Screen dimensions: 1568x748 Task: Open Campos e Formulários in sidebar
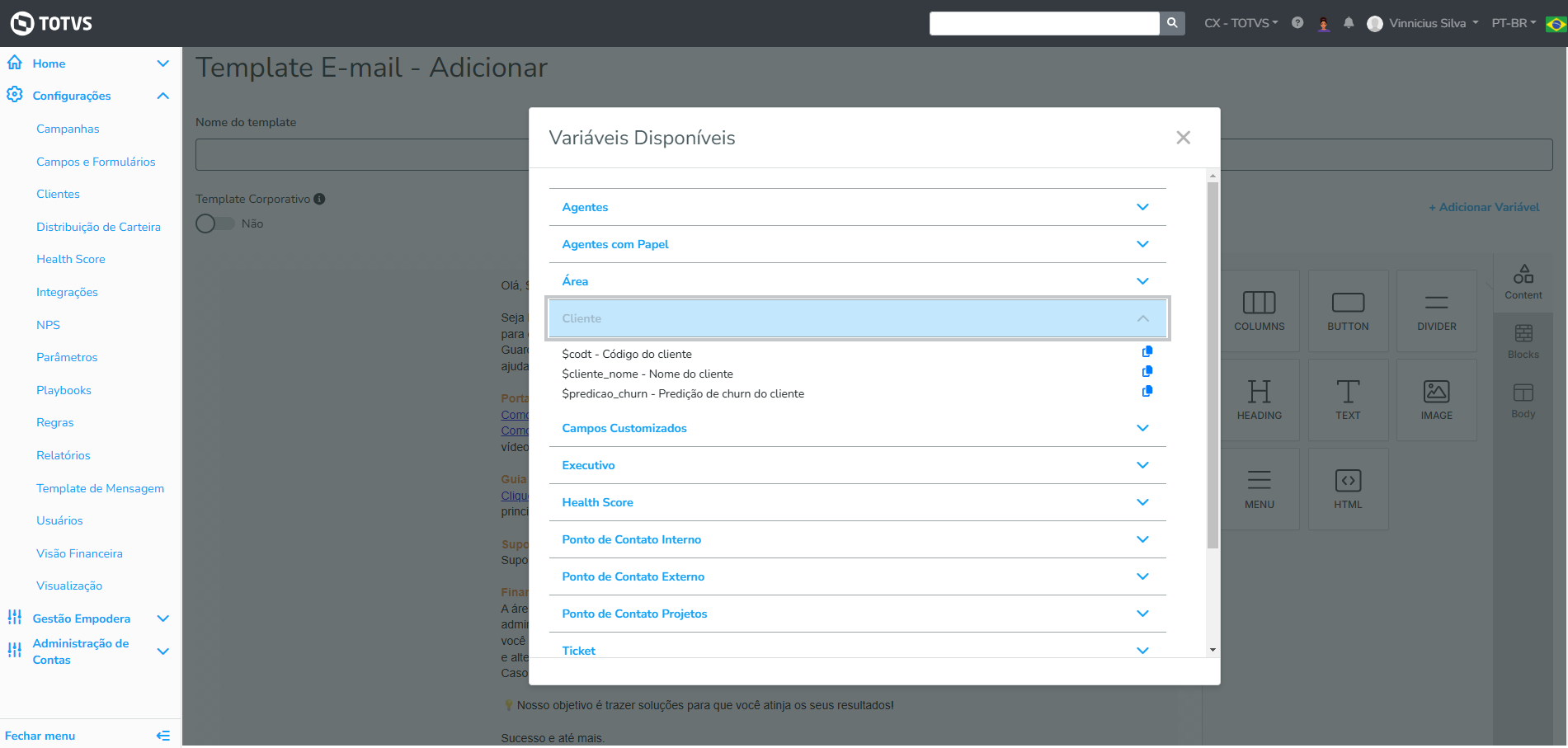click(96, 162)
